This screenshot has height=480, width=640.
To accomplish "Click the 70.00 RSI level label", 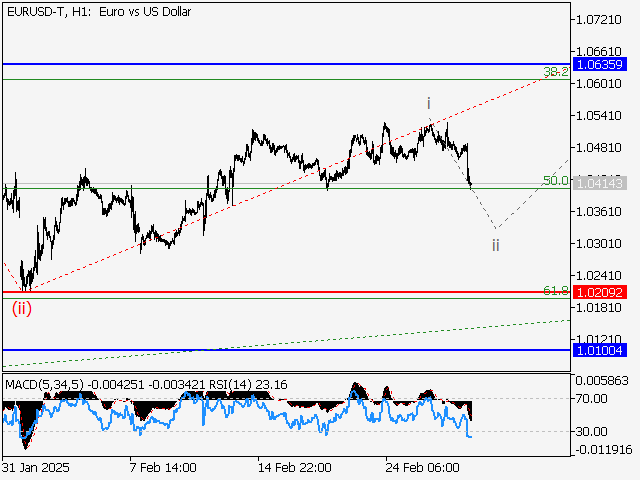I will [592, 398].
